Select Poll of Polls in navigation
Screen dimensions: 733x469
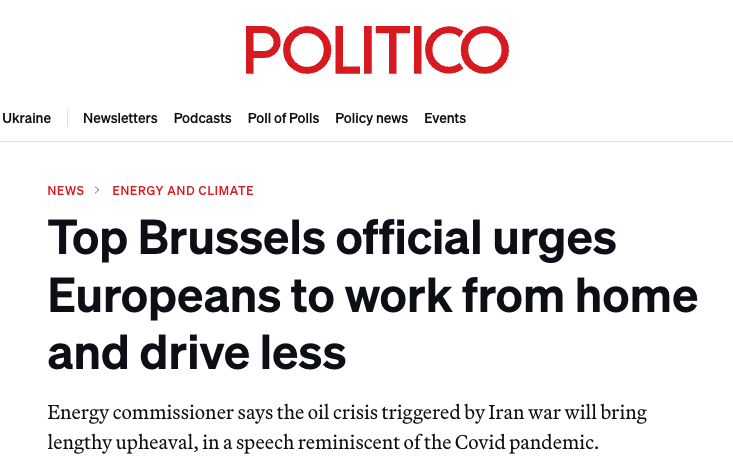click(x=283, y=118)
